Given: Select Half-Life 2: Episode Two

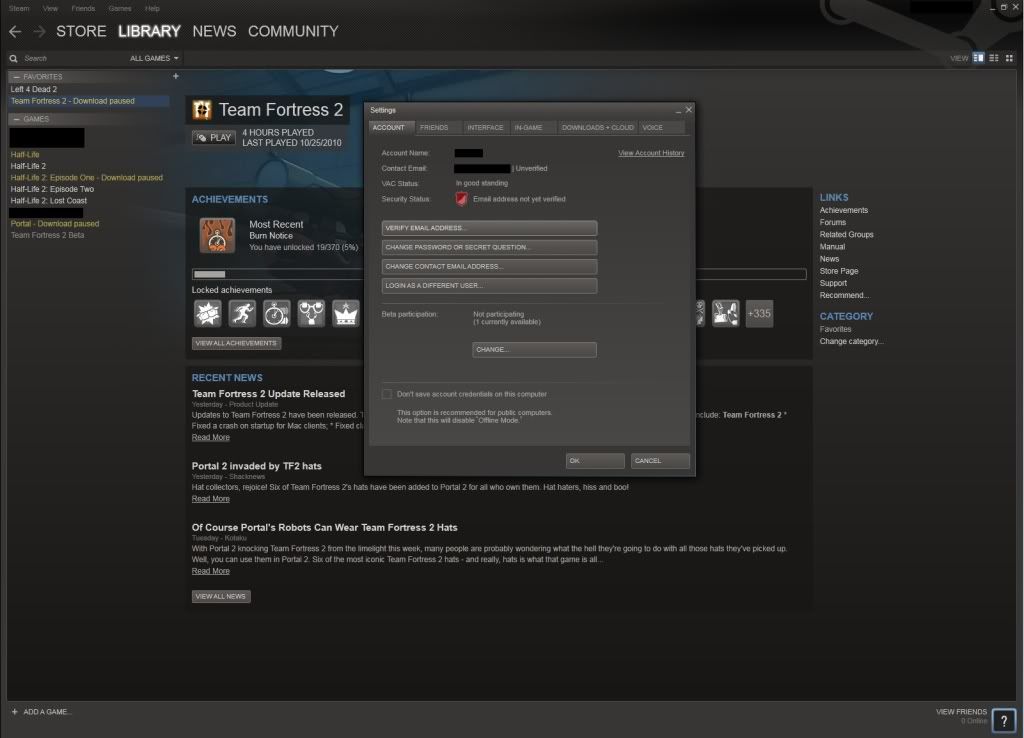Looking at the screenshot, I should [52, 189].
